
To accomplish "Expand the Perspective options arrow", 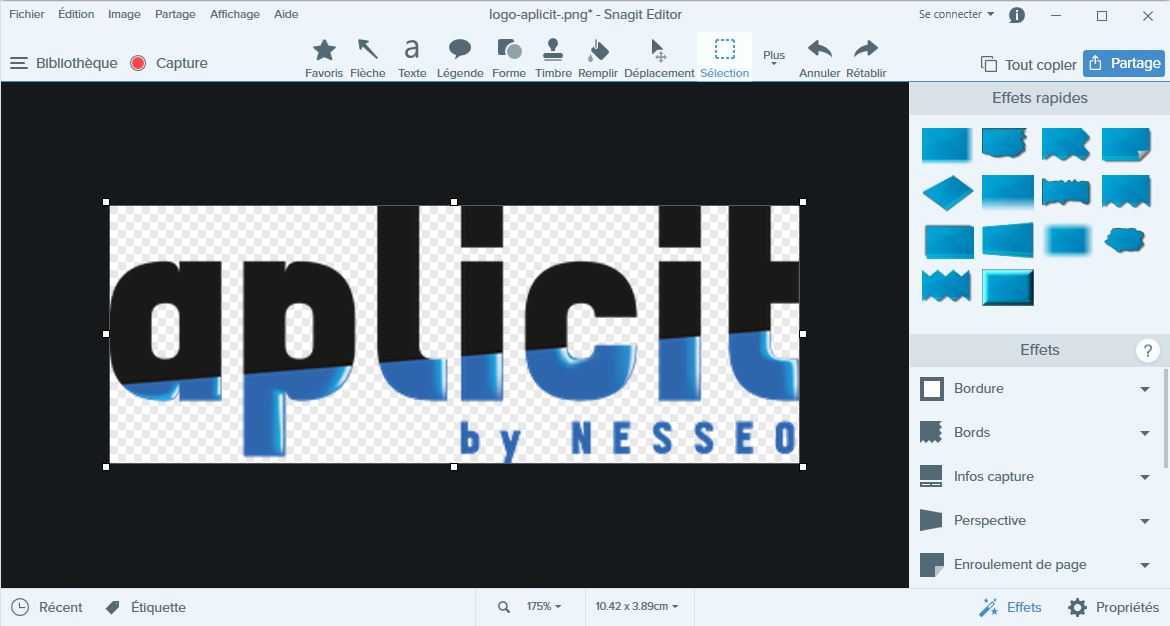I will pyautogui.click(x=1145, y=522).
